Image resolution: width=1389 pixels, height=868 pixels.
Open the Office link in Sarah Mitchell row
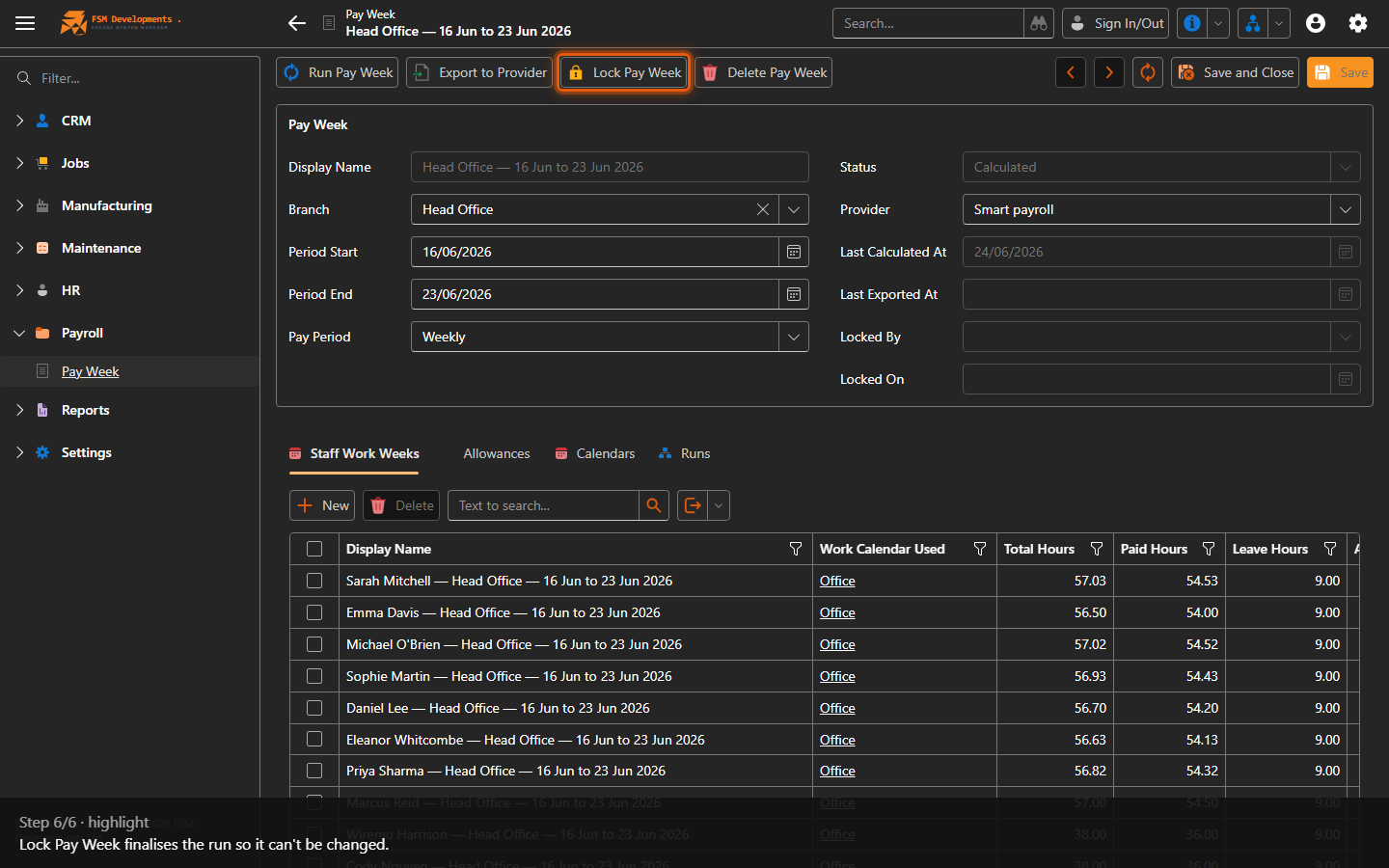tap(837, 581)
